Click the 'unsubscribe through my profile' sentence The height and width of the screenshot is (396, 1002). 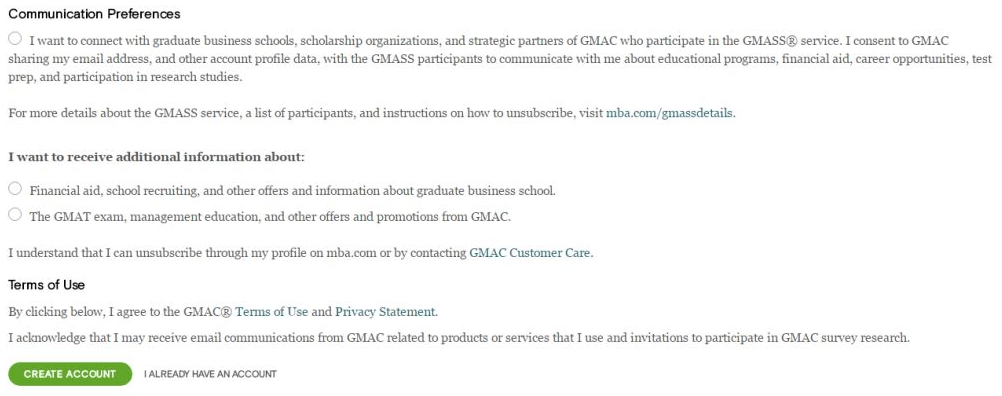(301, 253)
